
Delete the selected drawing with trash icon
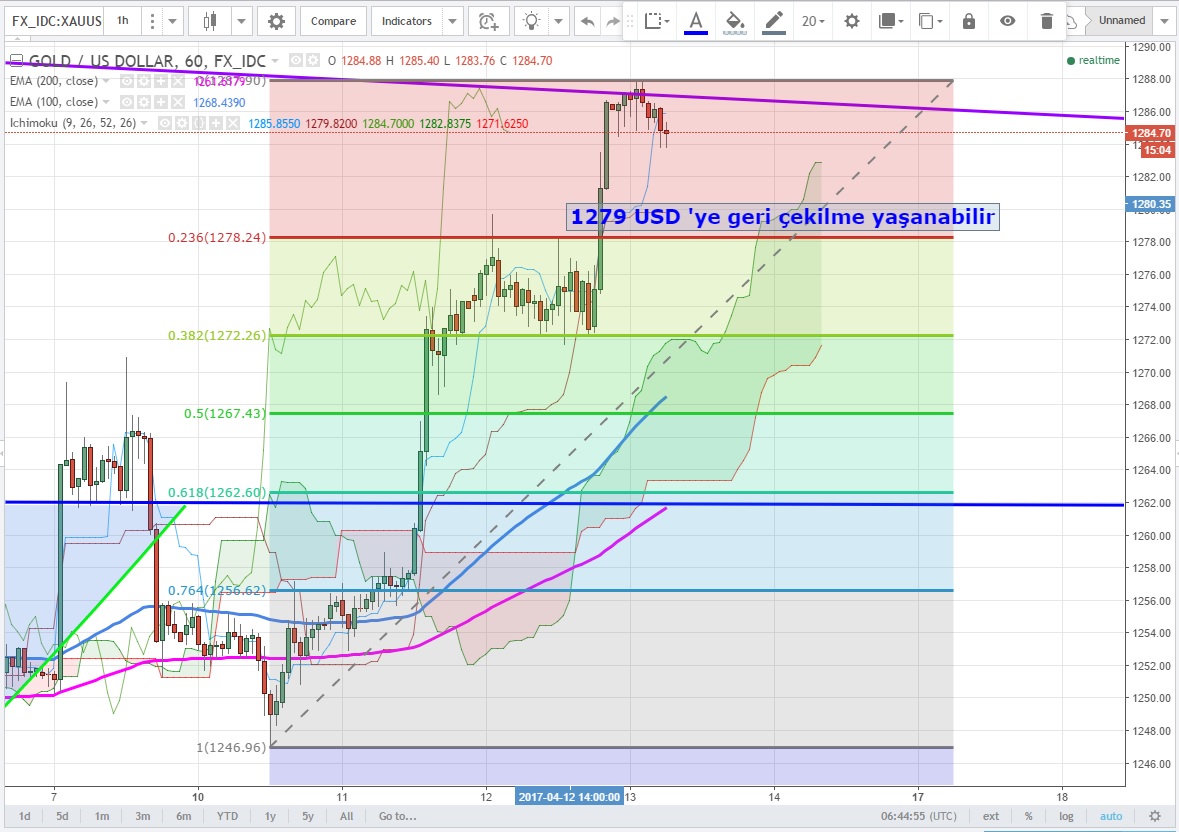1046,21
